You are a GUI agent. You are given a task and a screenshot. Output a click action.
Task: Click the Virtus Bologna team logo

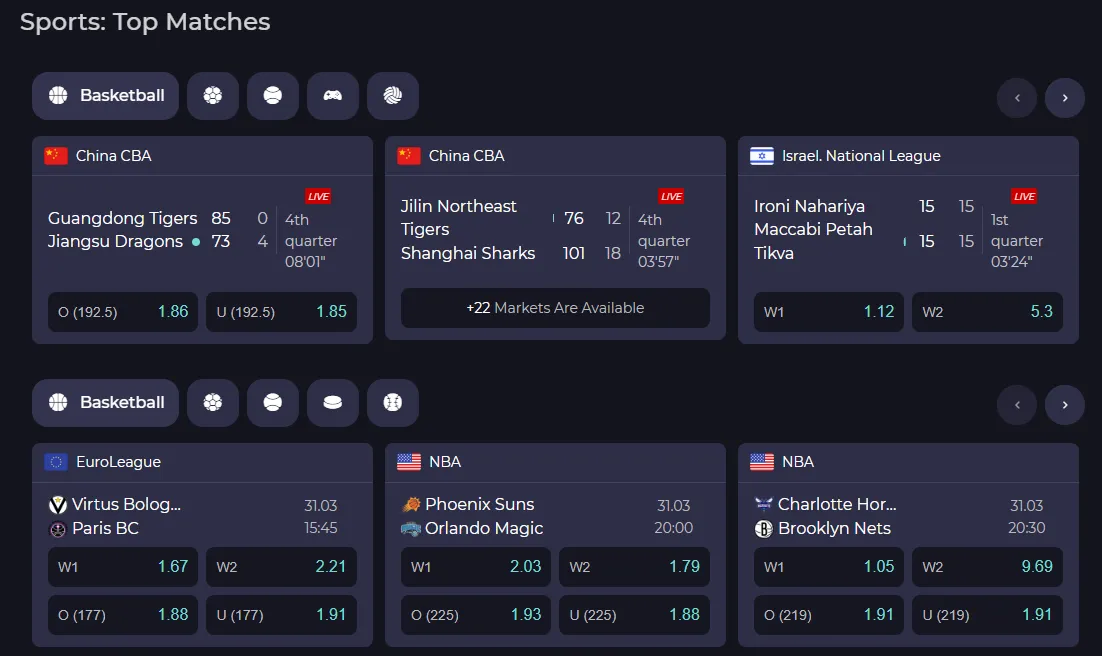pos(57,505)
